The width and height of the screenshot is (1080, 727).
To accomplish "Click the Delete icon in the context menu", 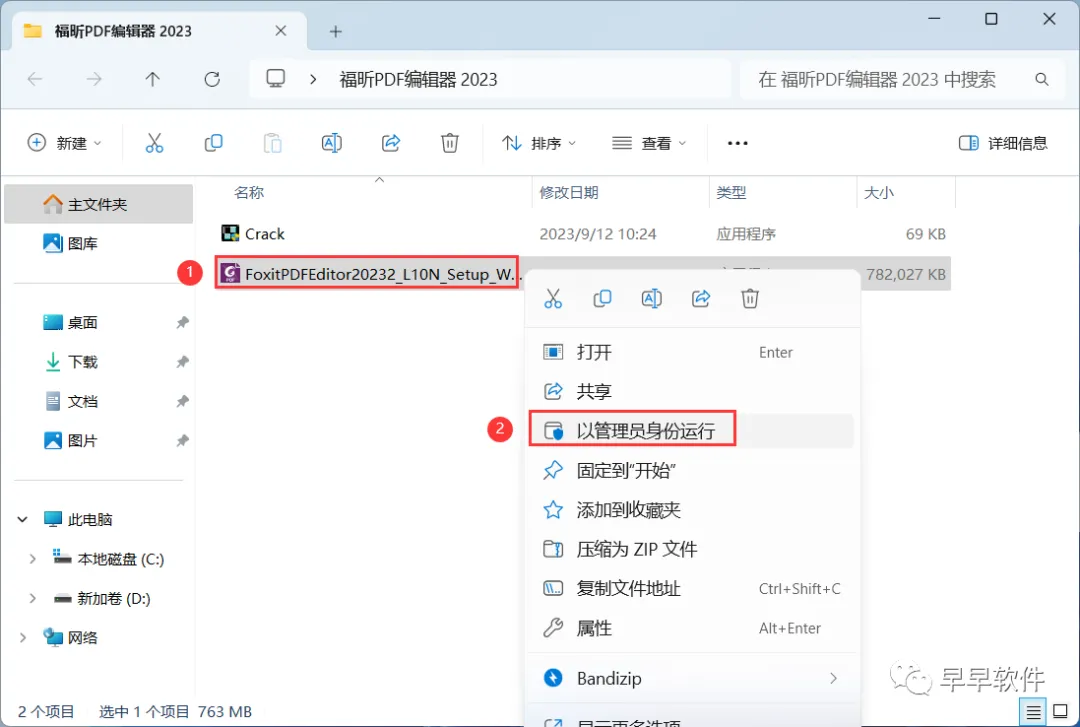I will coord(750,298).
